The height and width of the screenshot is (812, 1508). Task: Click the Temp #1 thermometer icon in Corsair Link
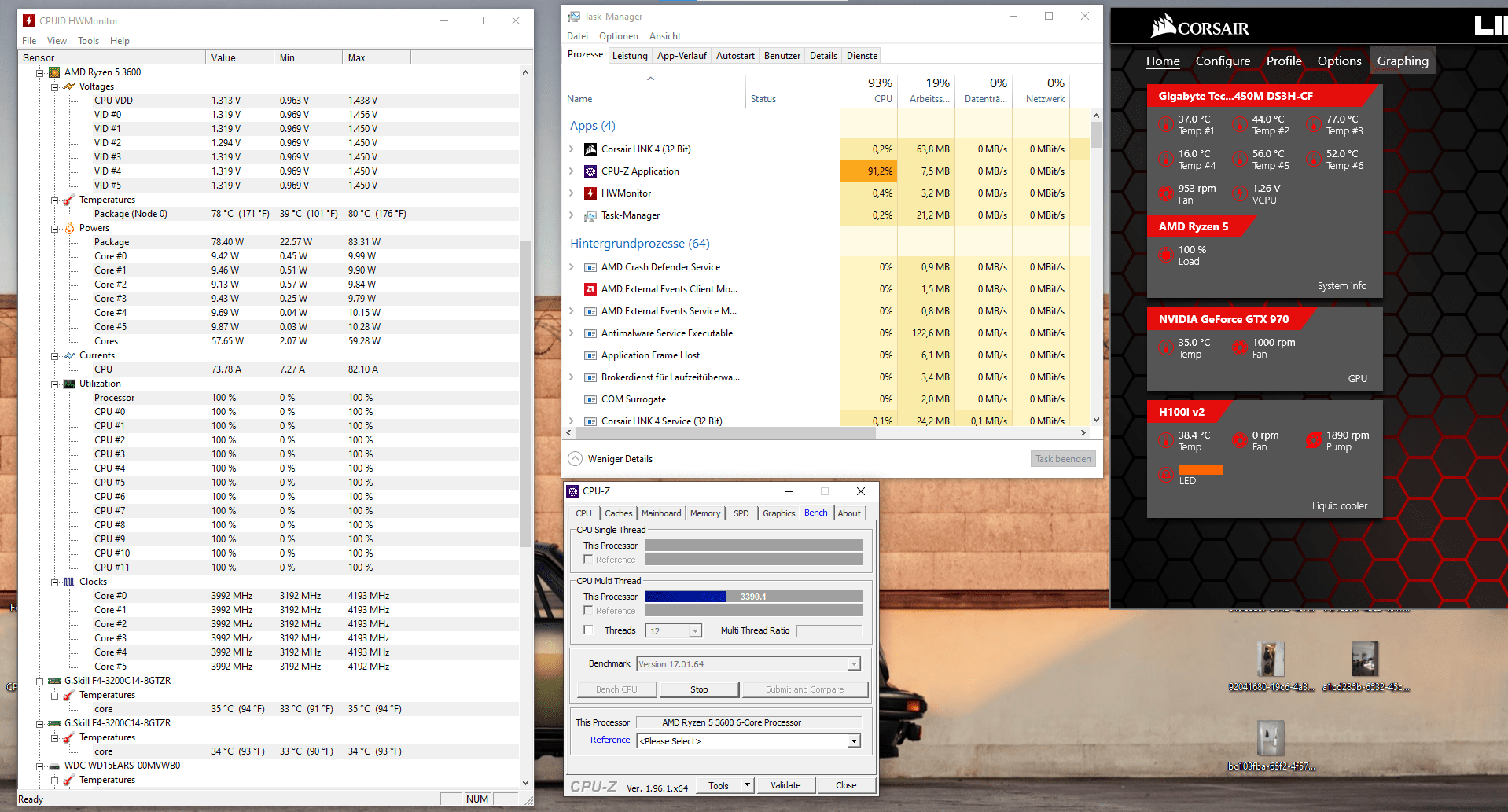pos(1166,124)
